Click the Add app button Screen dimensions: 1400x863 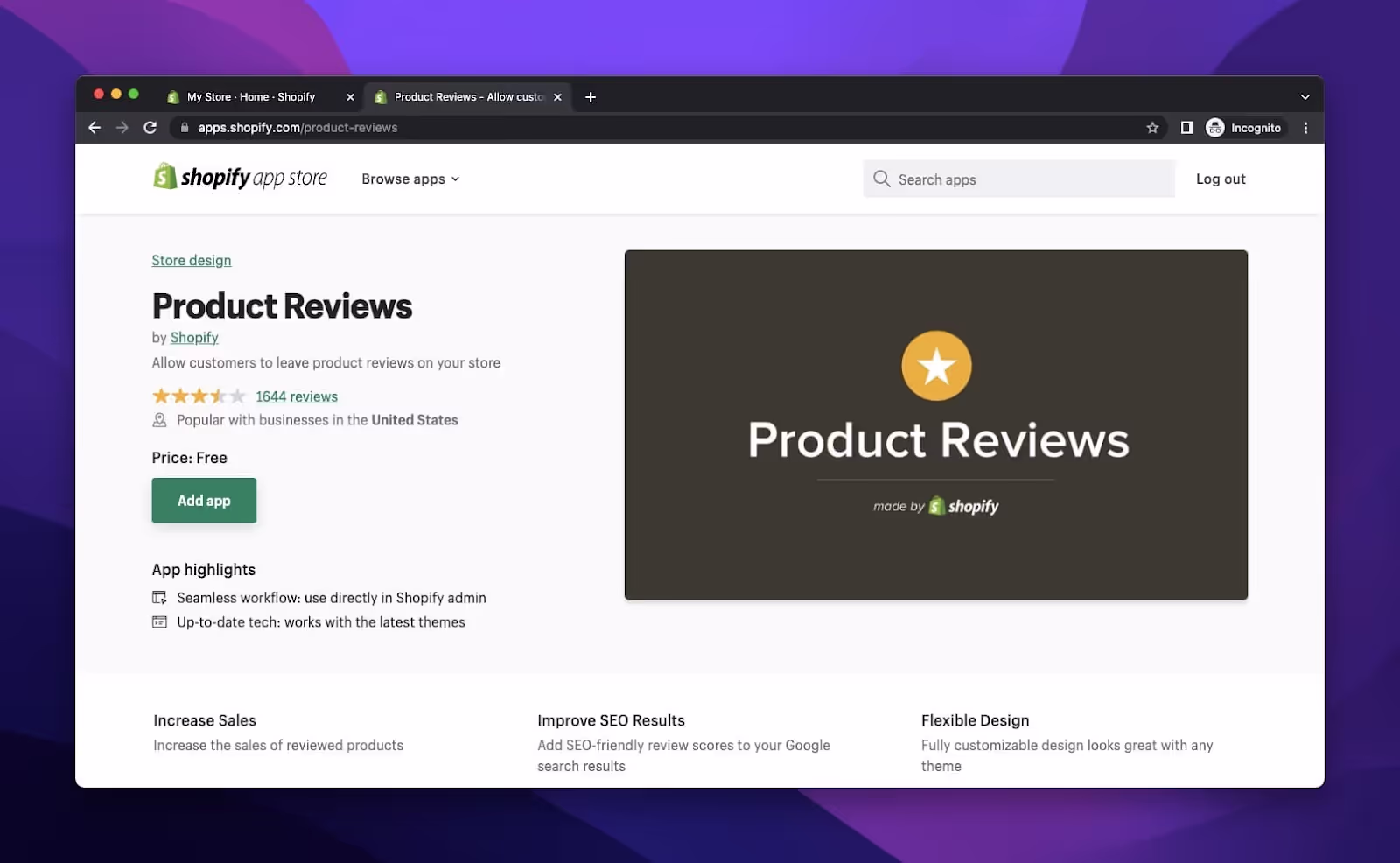point(204,501)
